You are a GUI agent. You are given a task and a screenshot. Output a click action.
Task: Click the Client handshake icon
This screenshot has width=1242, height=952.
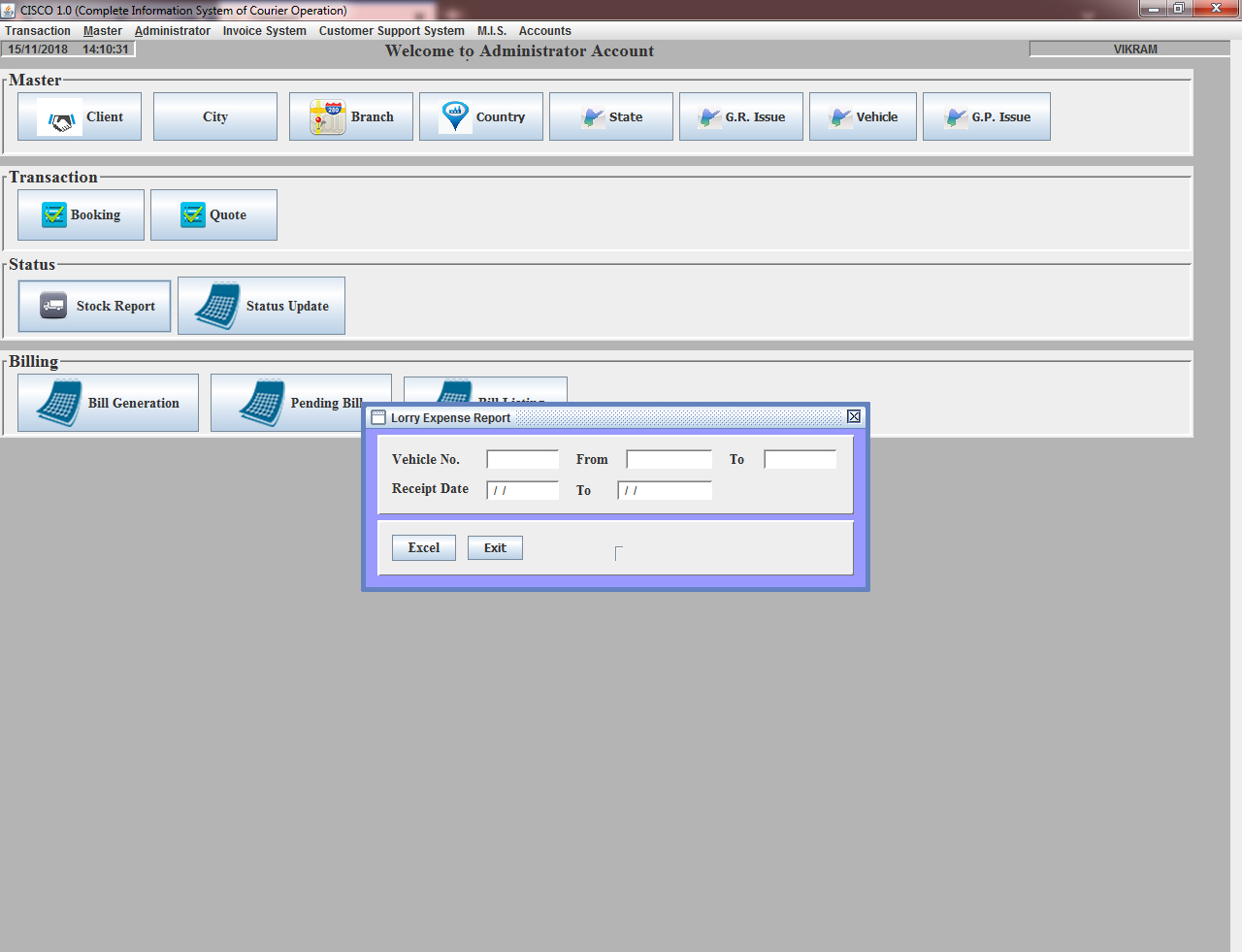pos(60,118)
